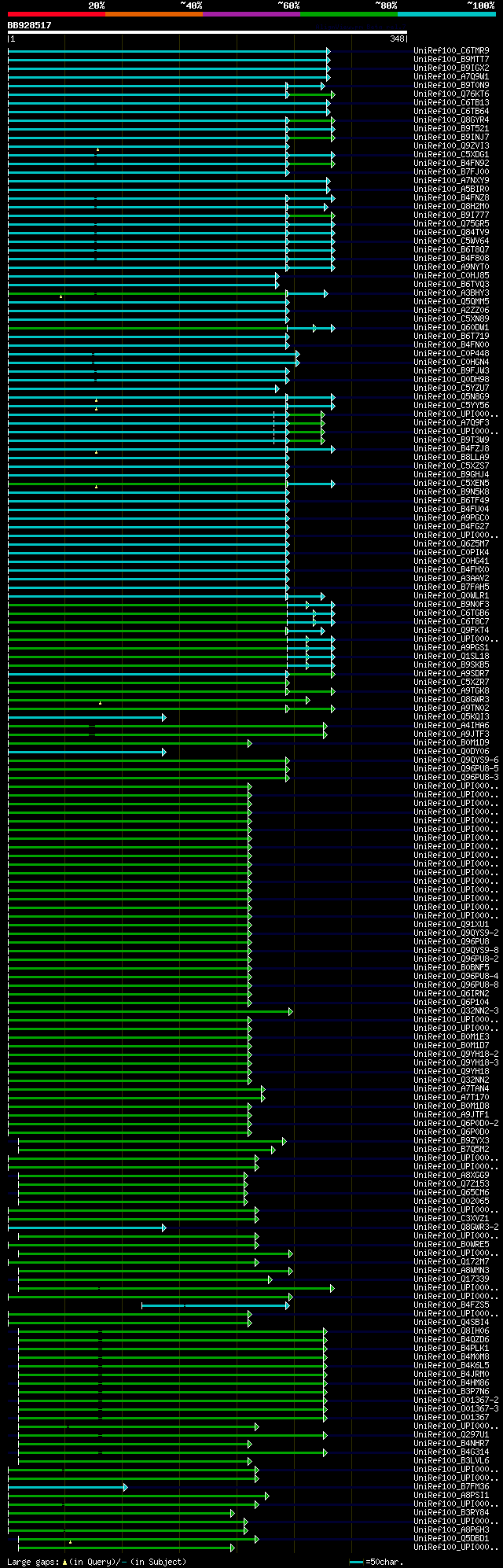Click the red ~20% identity legend bar
Viewport: 503px width, 1568px height.
57,14
